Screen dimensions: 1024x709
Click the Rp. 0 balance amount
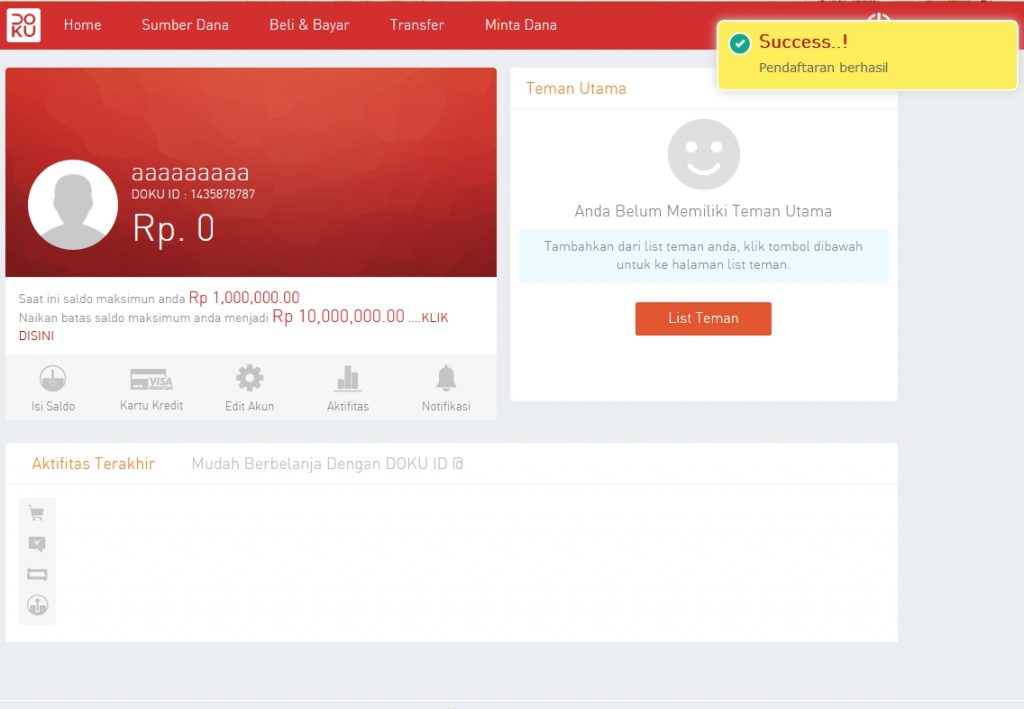click(x=174, y=228)
